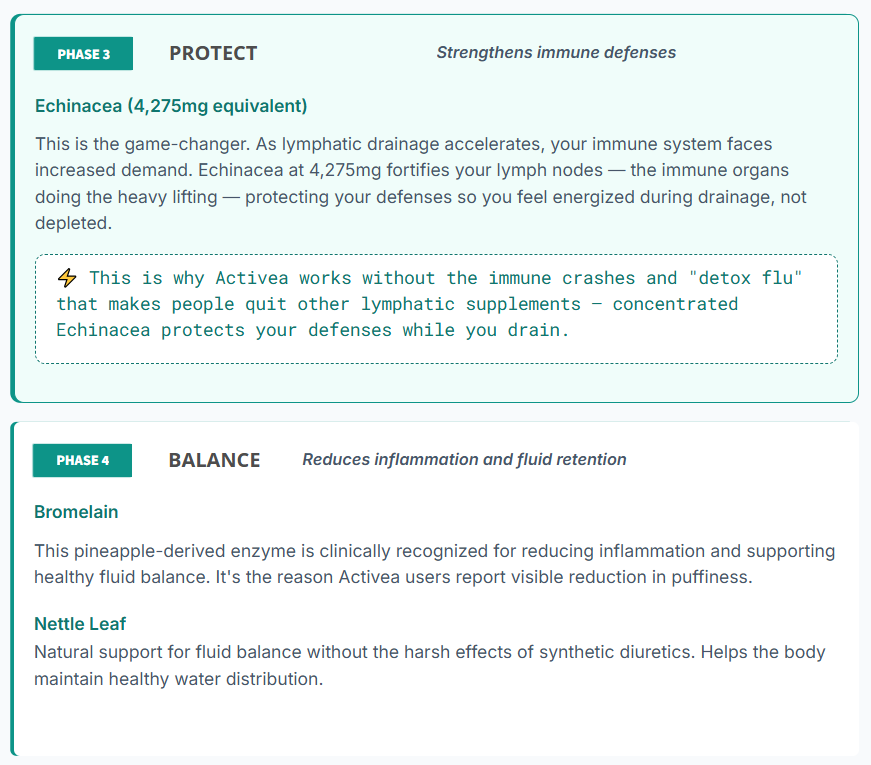Click "Reduces inflammation and fluid retention" tagline

(464, 460)
